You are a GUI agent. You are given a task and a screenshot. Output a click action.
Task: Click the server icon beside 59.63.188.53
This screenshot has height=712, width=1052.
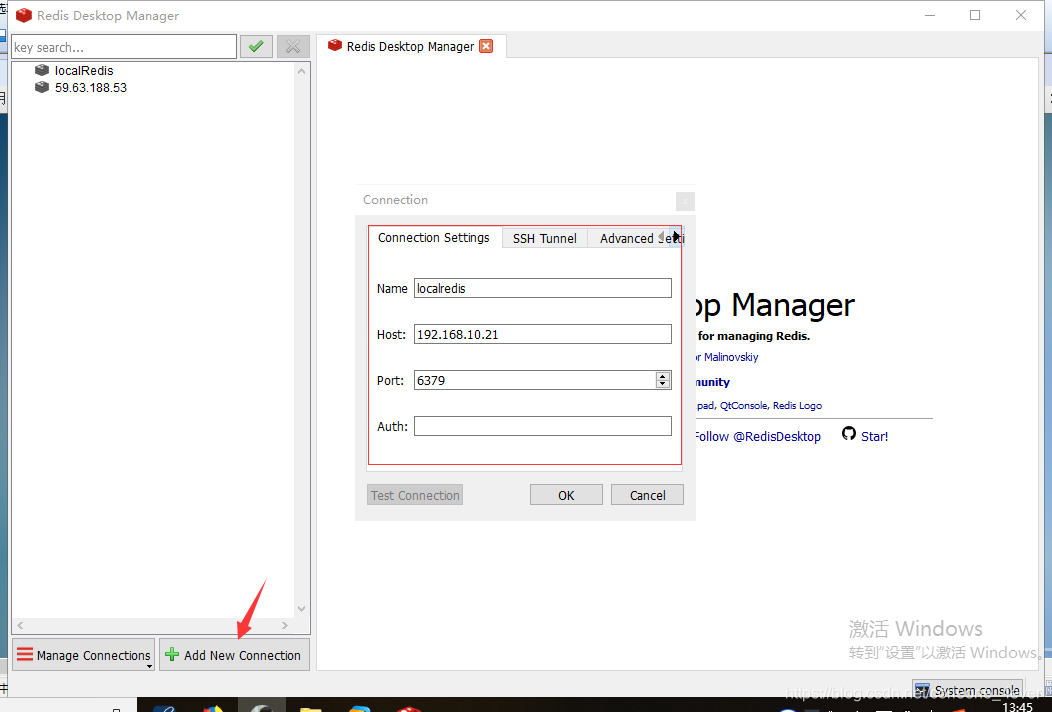click(x=42, y=87)
